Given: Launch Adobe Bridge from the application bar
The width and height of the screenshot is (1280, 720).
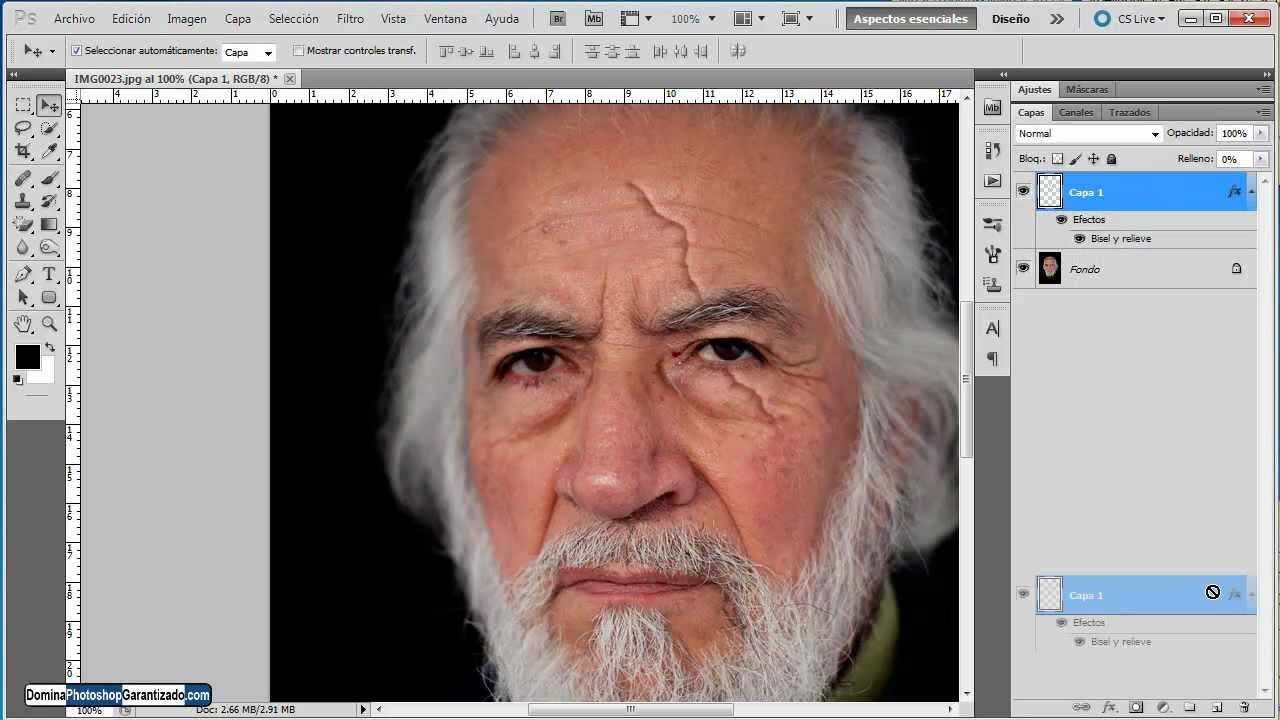Looking at the screenshot, I should [559, 19].
